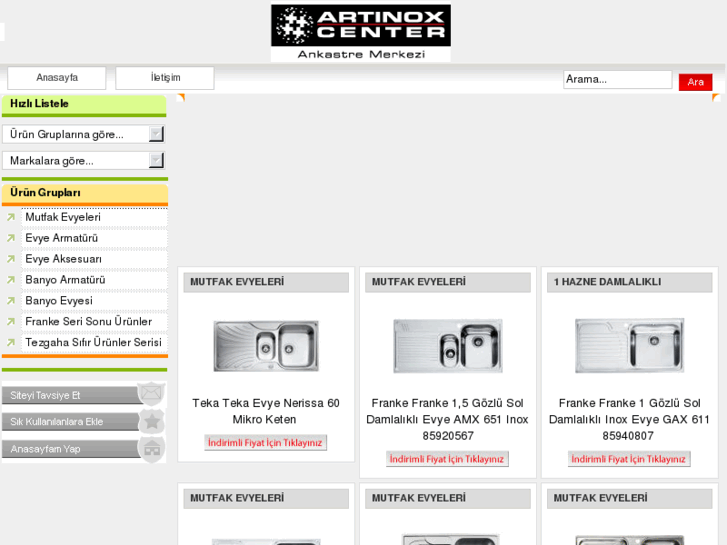Click İndirimli Fiyat button under Teka Nerissa 60
This screenshot has width=727, height=545.
pos(265,442)
